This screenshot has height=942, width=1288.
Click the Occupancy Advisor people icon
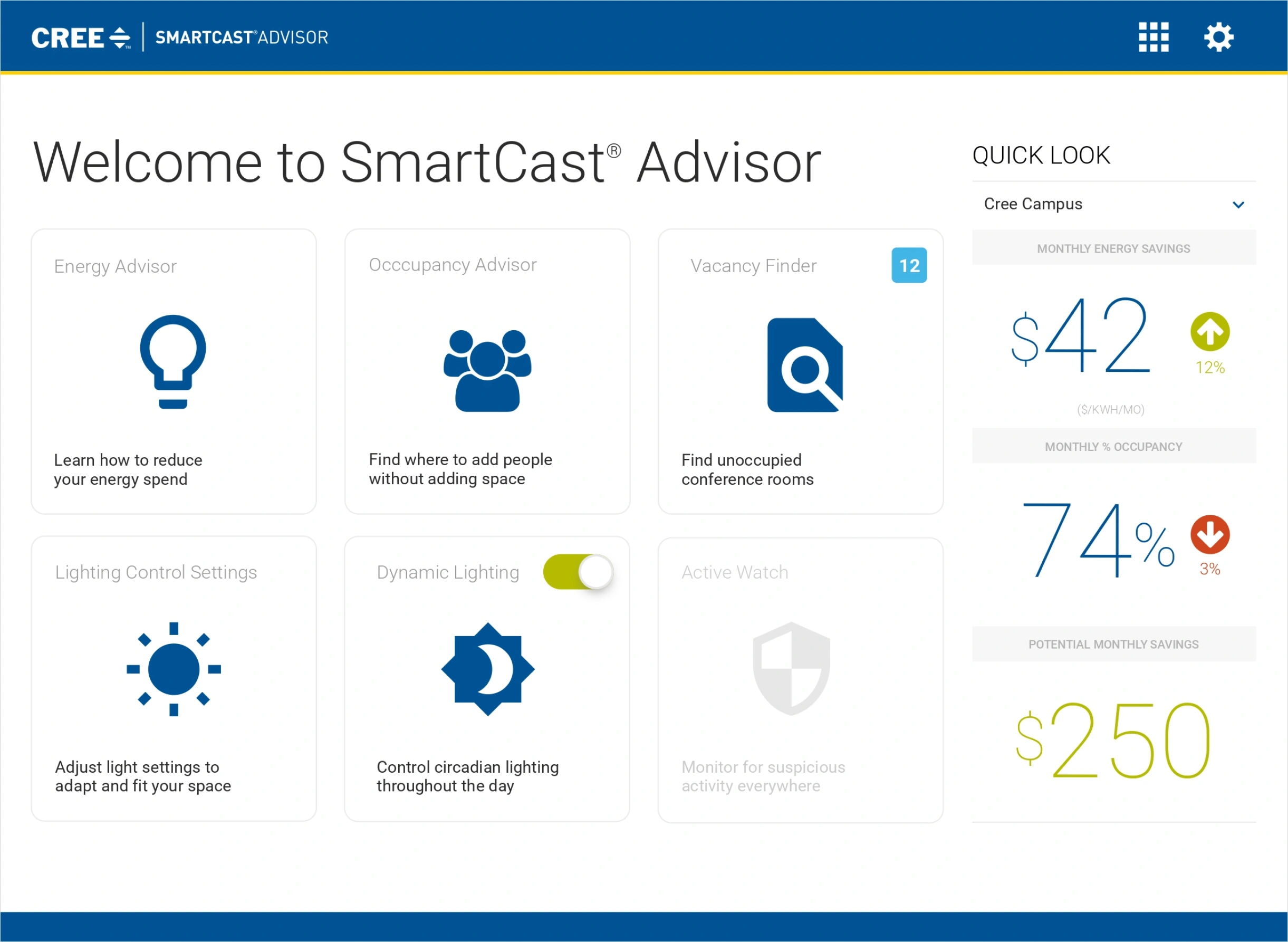point(487,370)
